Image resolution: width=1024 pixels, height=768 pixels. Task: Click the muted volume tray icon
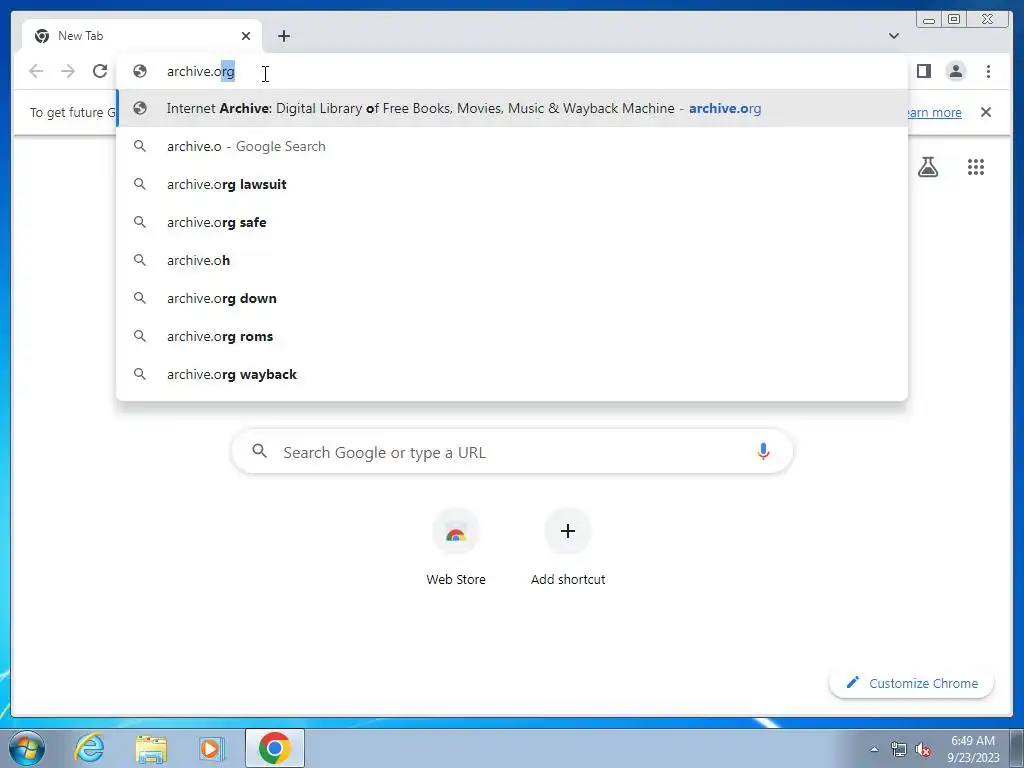(x=923, y=750)
